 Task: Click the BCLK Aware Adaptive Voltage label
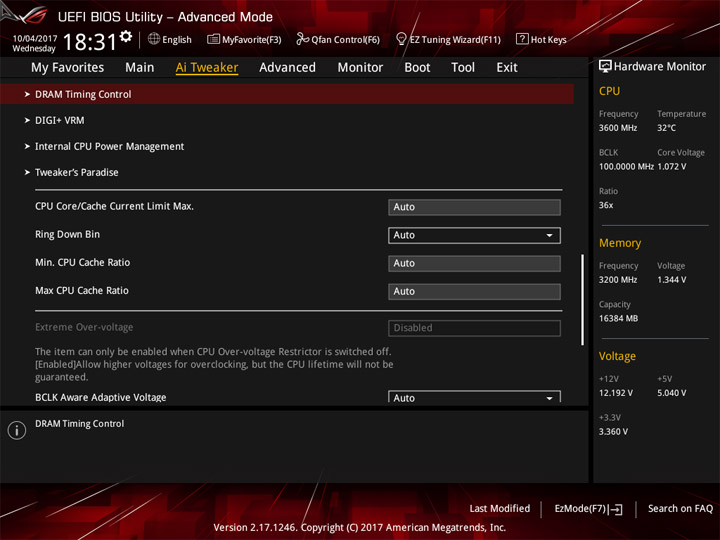pyautogui.click(x=101, y=398)
